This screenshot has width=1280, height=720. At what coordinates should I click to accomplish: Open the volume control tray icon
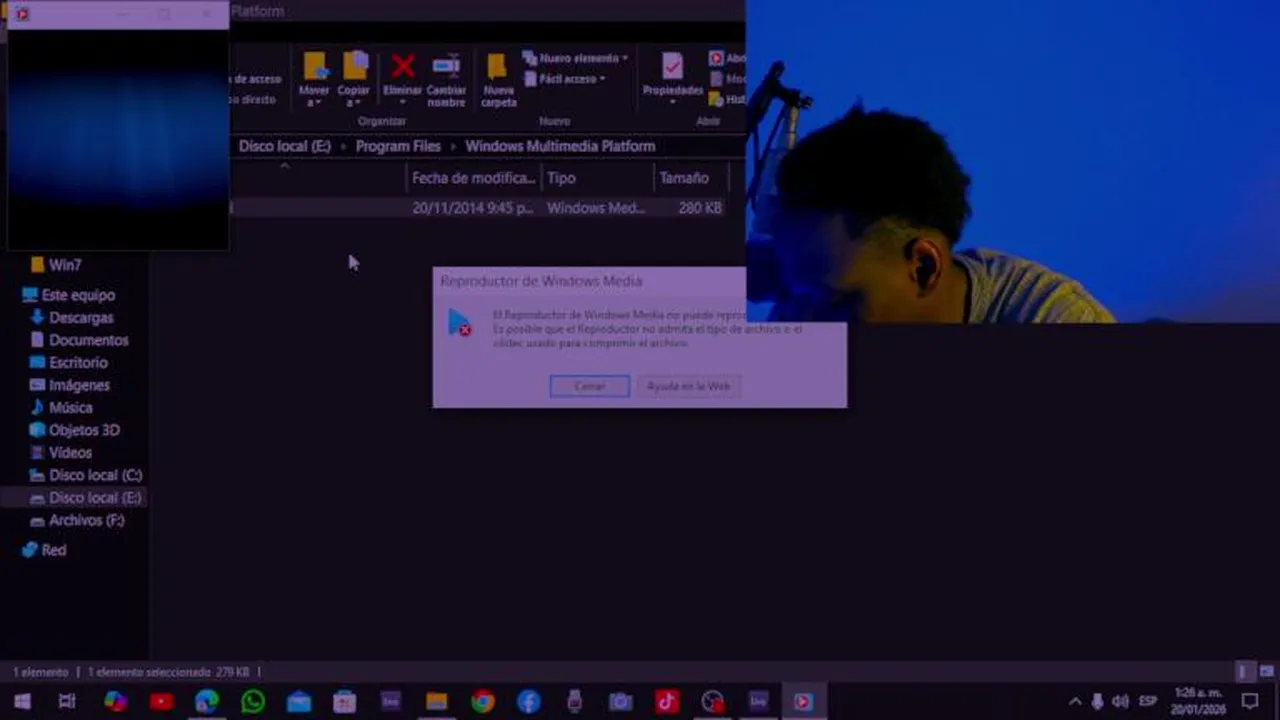point(1121,701)
